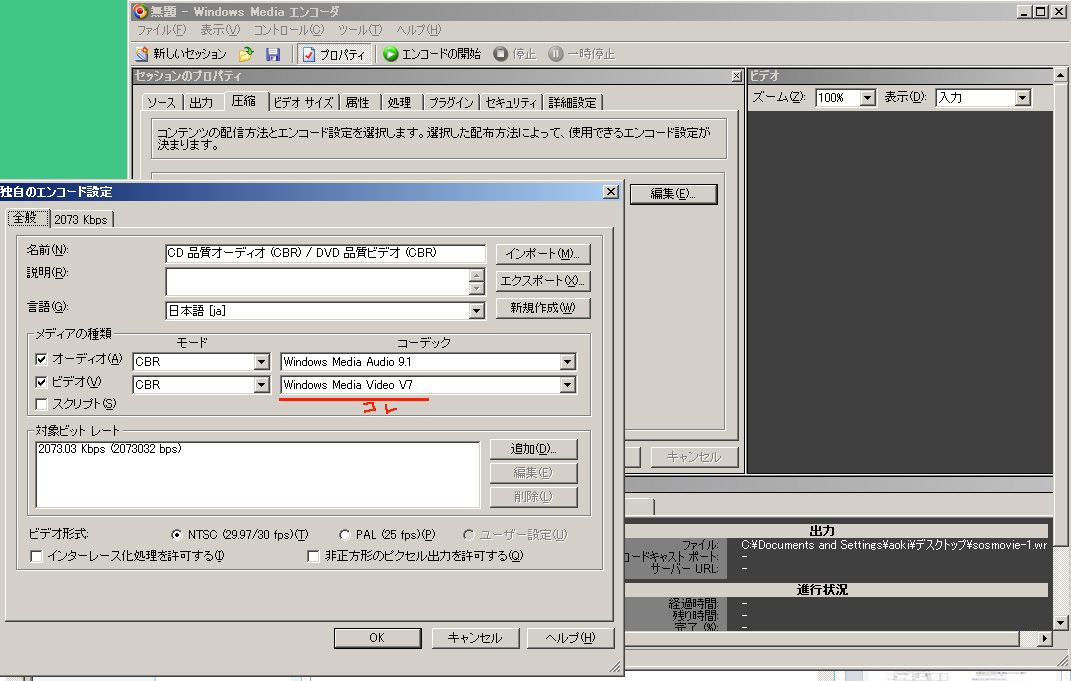Click the Add (追加) bit rate button
This screenshot has width=1071, height=681.
point(533,449)
